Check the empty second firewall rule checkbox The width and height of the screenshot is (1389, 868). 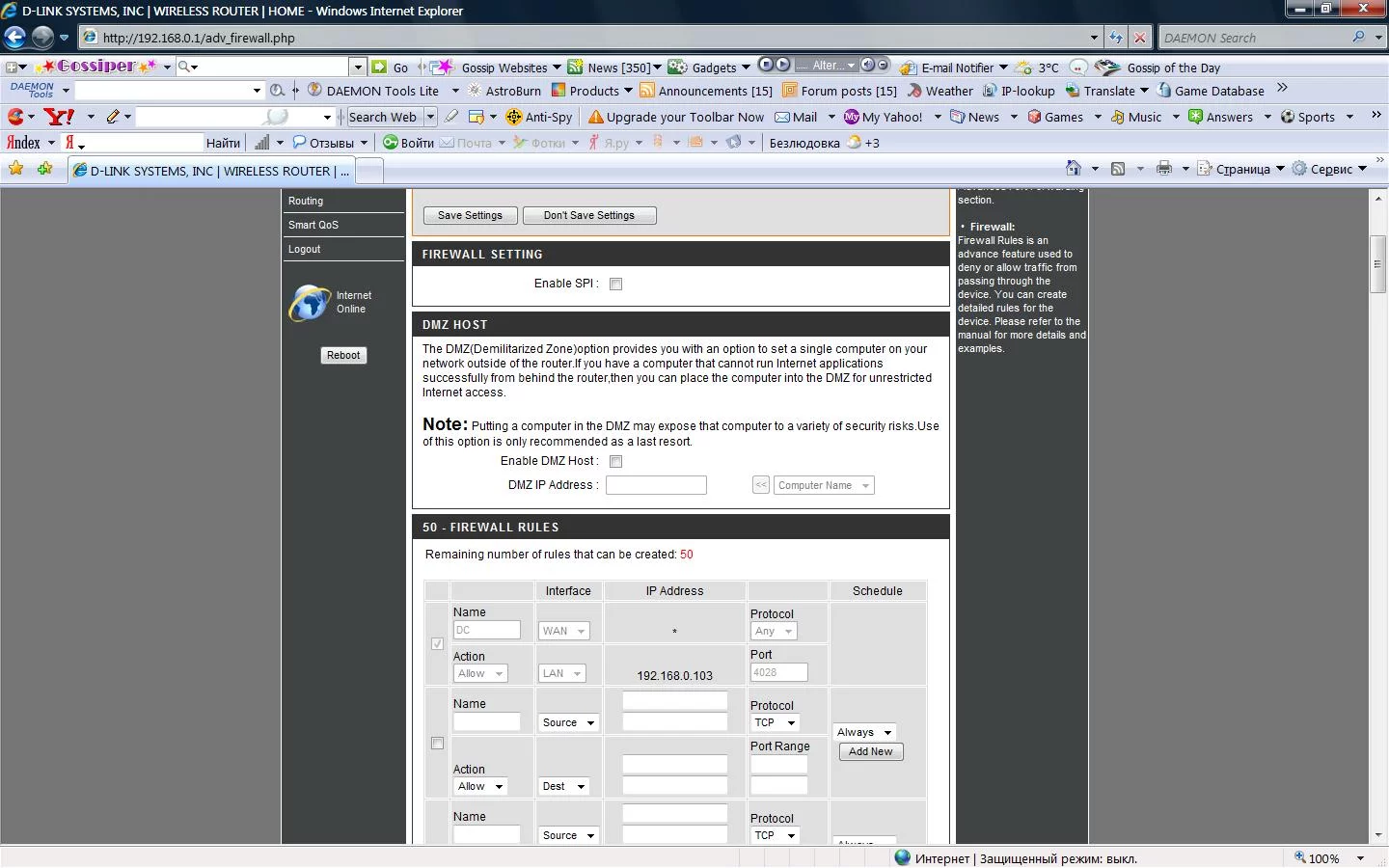(x=437, y=744)
